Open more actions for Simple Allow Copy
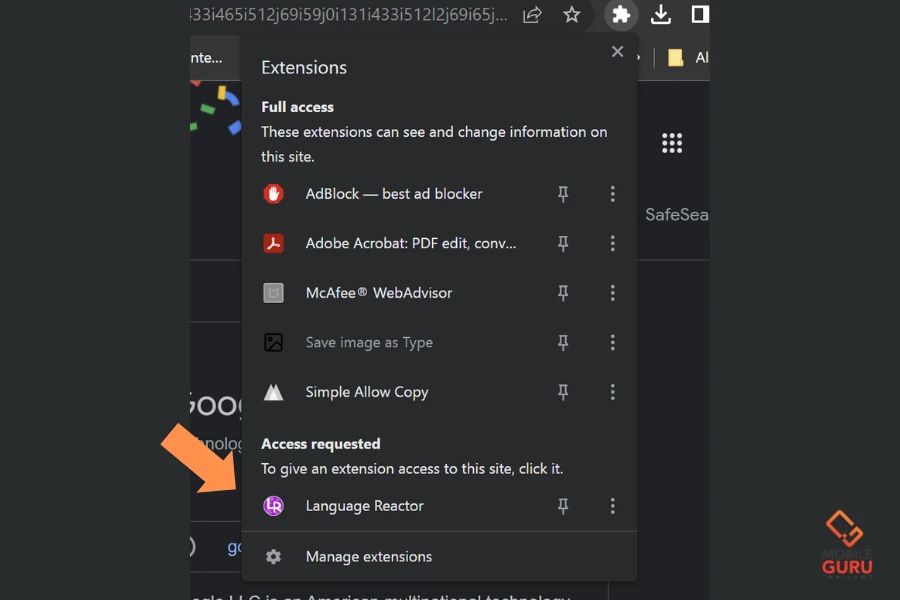The width and height of the screenshot is (900, 600). pos(613,392)
